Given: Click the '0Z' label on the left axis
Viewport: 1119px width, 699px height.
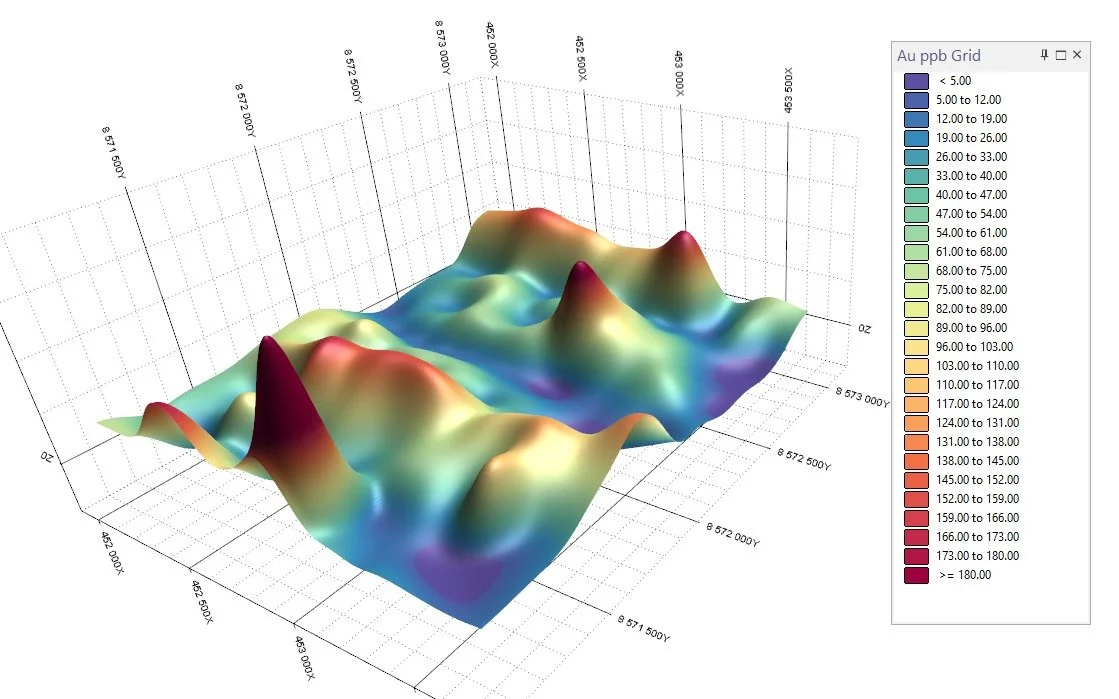Looking at the screenshot, I should pyautogui.click(x=46, y=457).
